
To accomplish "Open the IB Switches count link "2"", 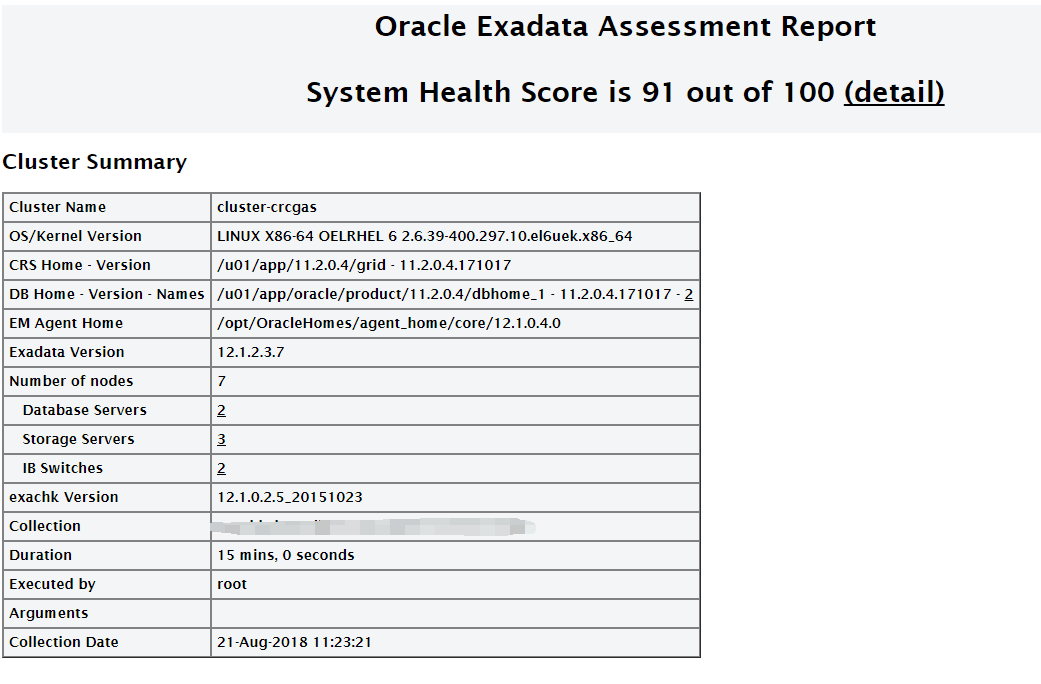I will click(221, 468).
